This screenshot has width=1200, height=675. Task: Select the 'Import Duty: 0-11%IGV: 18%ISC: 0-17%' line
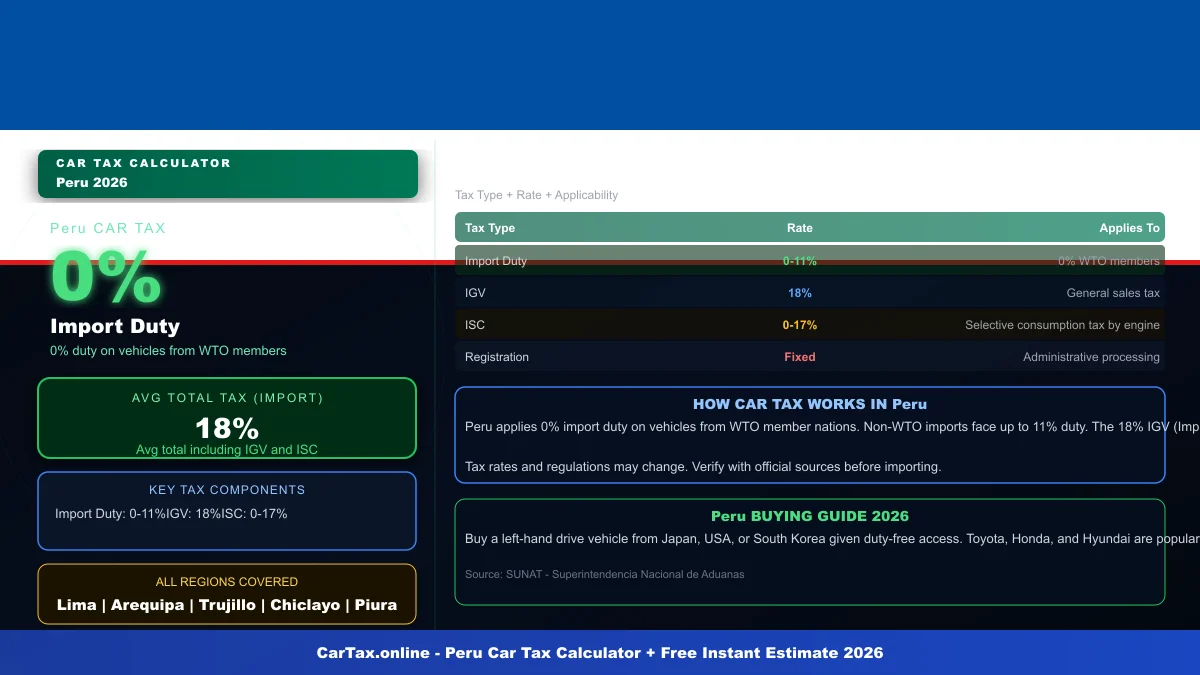tap(171, 514)
